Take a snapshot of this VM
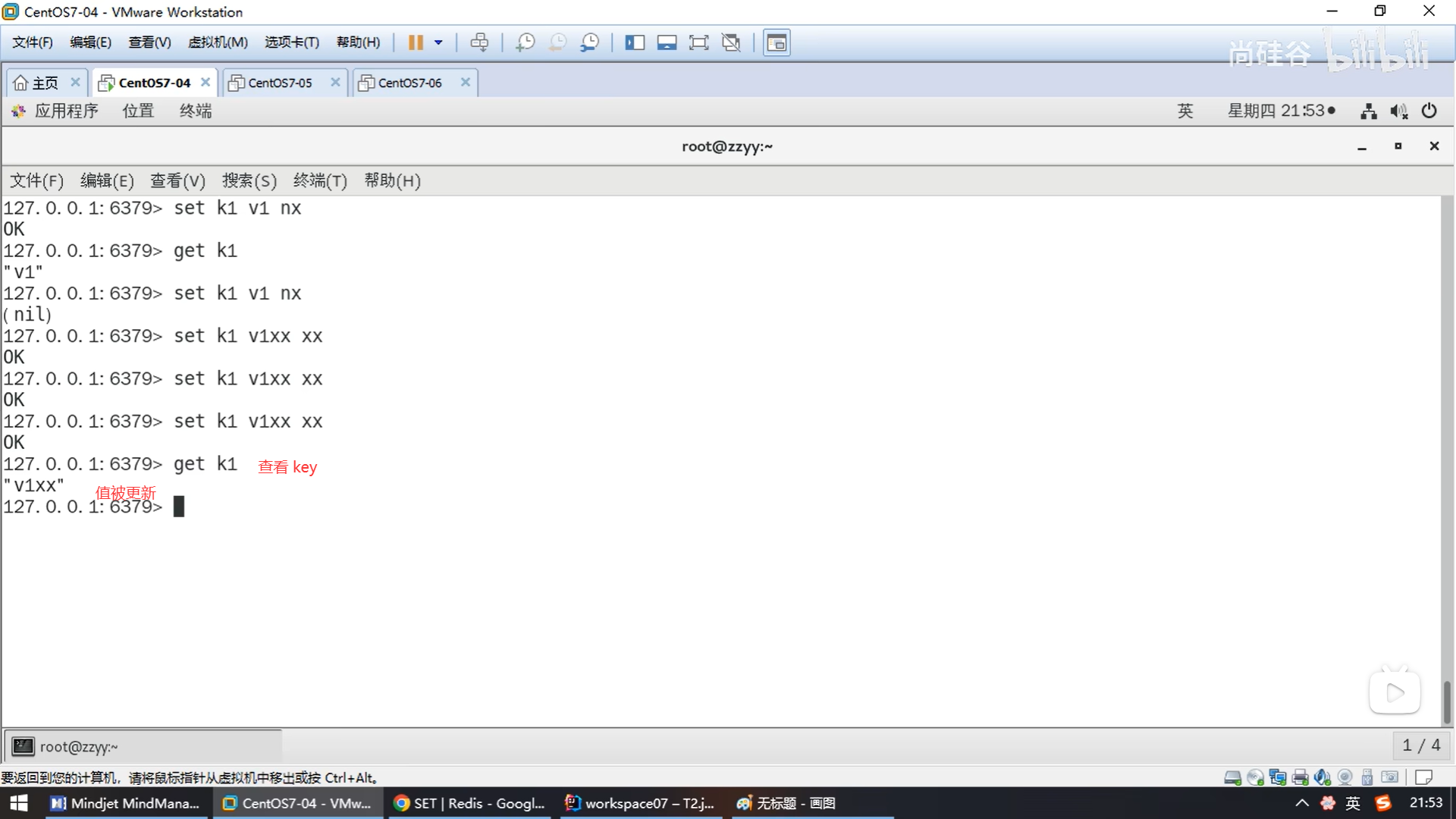This screenshot has width=1456, height=819. pyautogui.click(x=525, y=42)
